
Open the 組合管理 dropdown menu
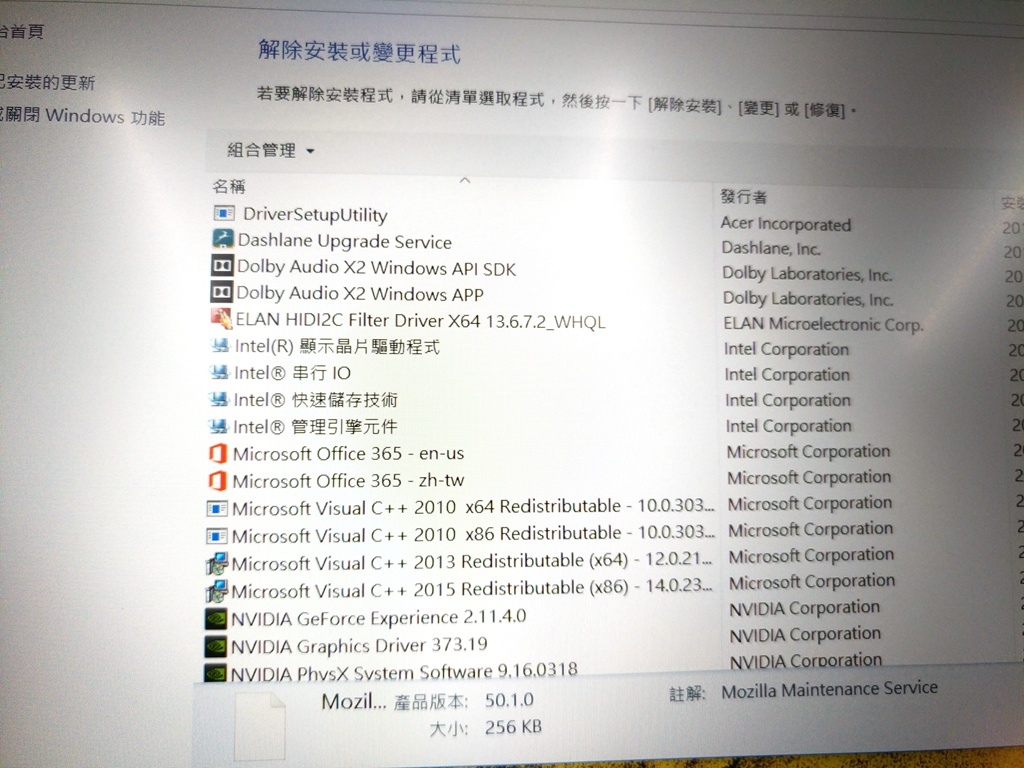click(270, 150)
